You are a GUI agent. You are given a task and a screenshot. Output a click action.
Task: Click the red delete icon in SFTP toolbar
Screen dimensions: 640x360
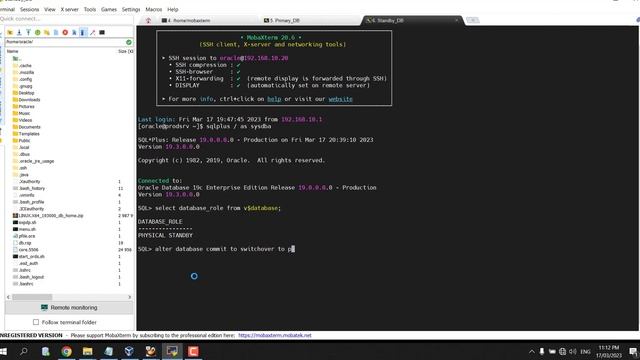(65, 32)
